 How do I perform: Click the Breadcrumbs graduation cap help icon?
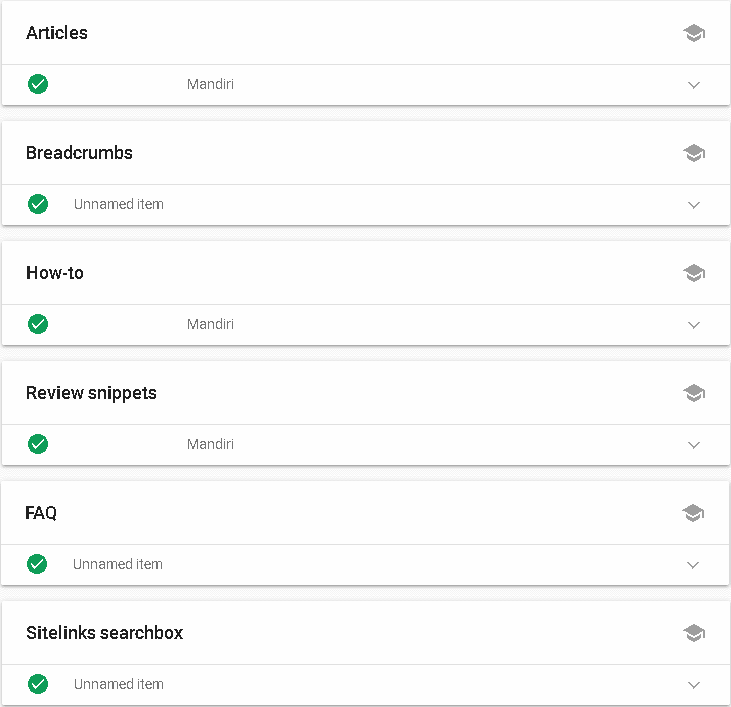point(694,153)
